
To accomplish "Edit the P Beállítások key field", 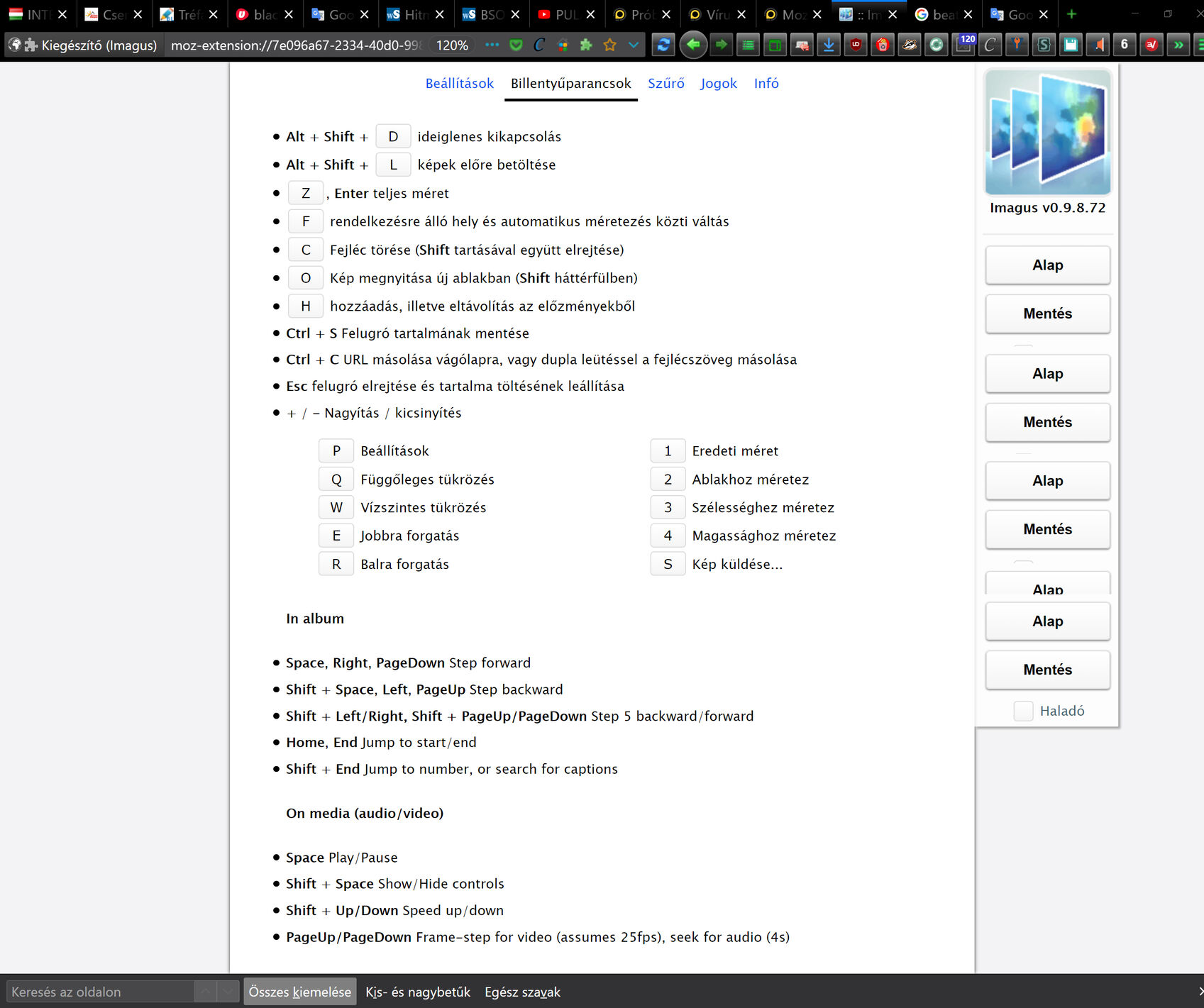I will click(x=336, y=450).
